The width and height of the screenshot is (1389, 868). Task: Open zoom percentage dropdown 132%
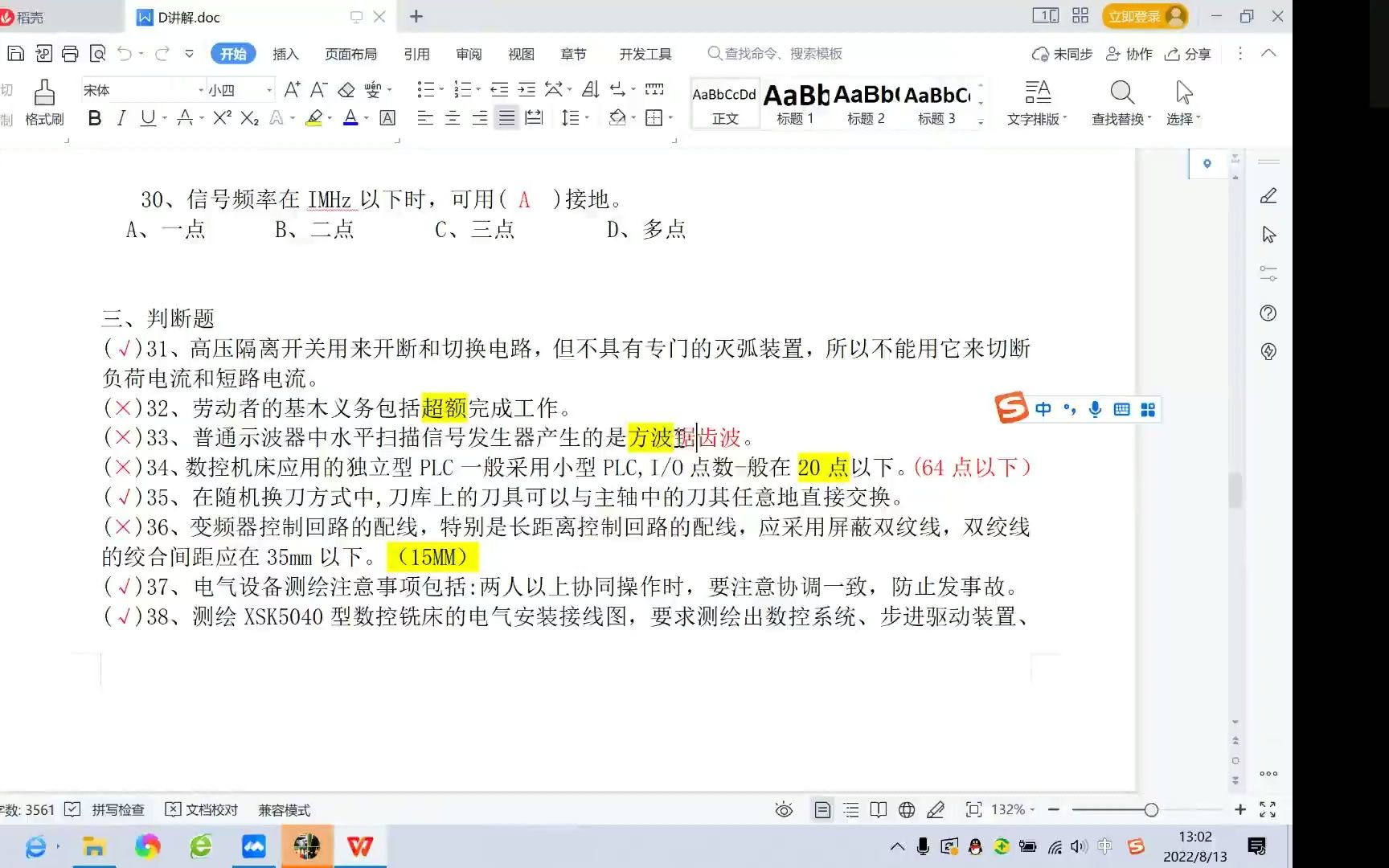1013,809
